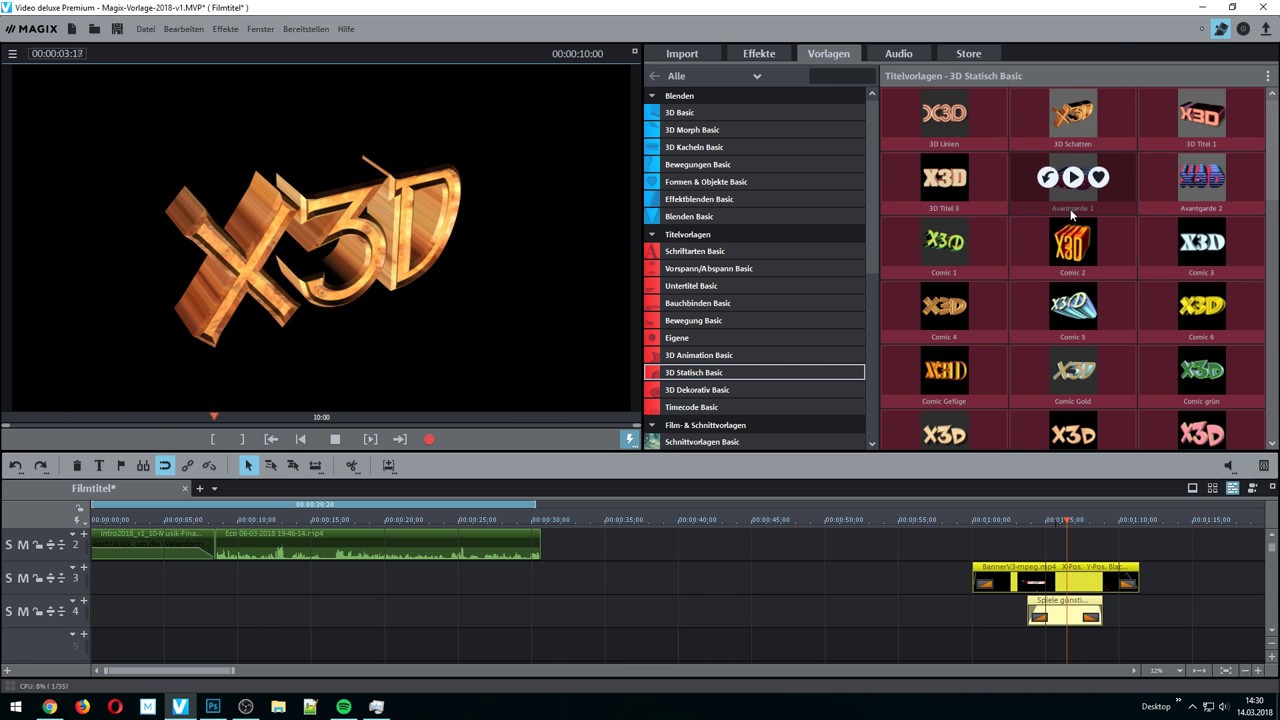1280x720 pixels.
Task: Collapse the Film- & Schnittvorlagen section
Action: coord(652,425)
